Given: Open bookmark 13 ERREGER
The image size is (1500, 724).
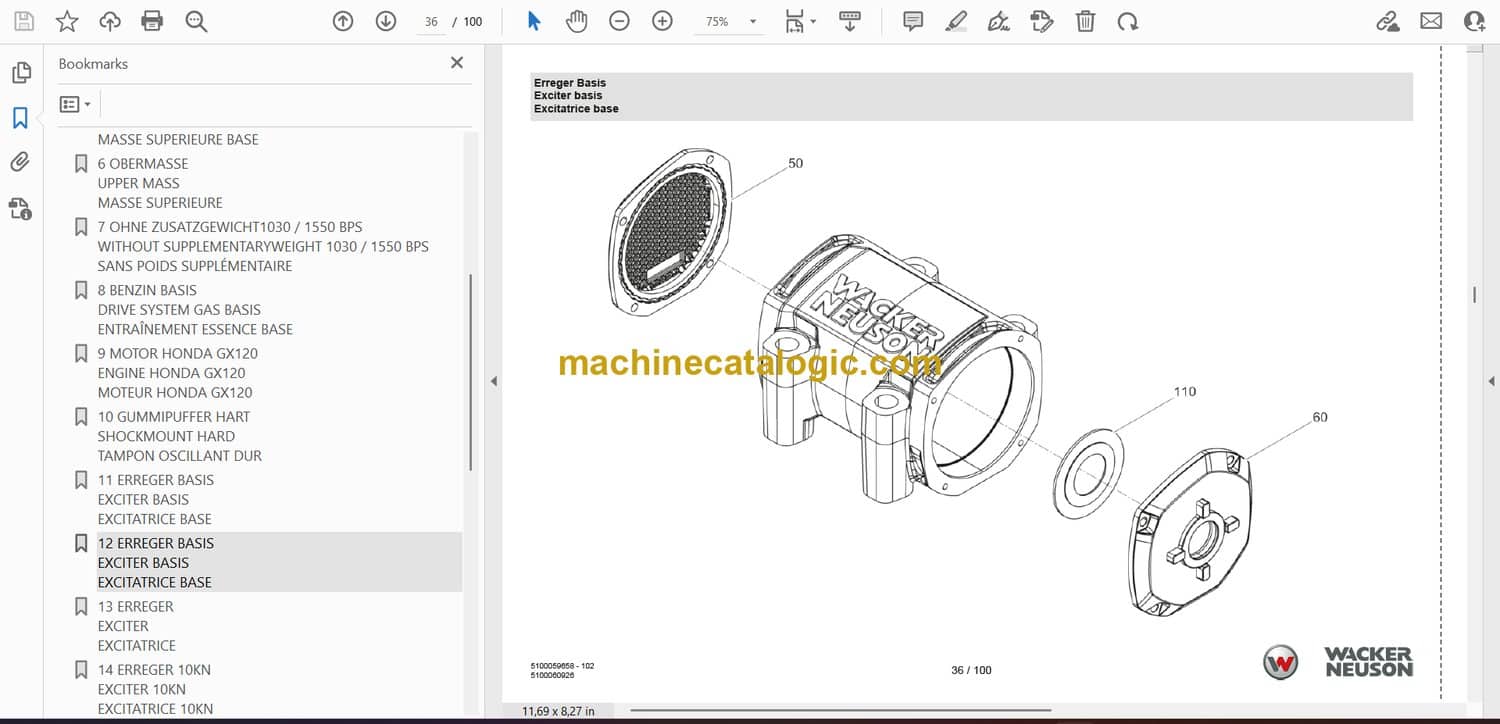Looking at the screenshot, I should click(135, 607).
